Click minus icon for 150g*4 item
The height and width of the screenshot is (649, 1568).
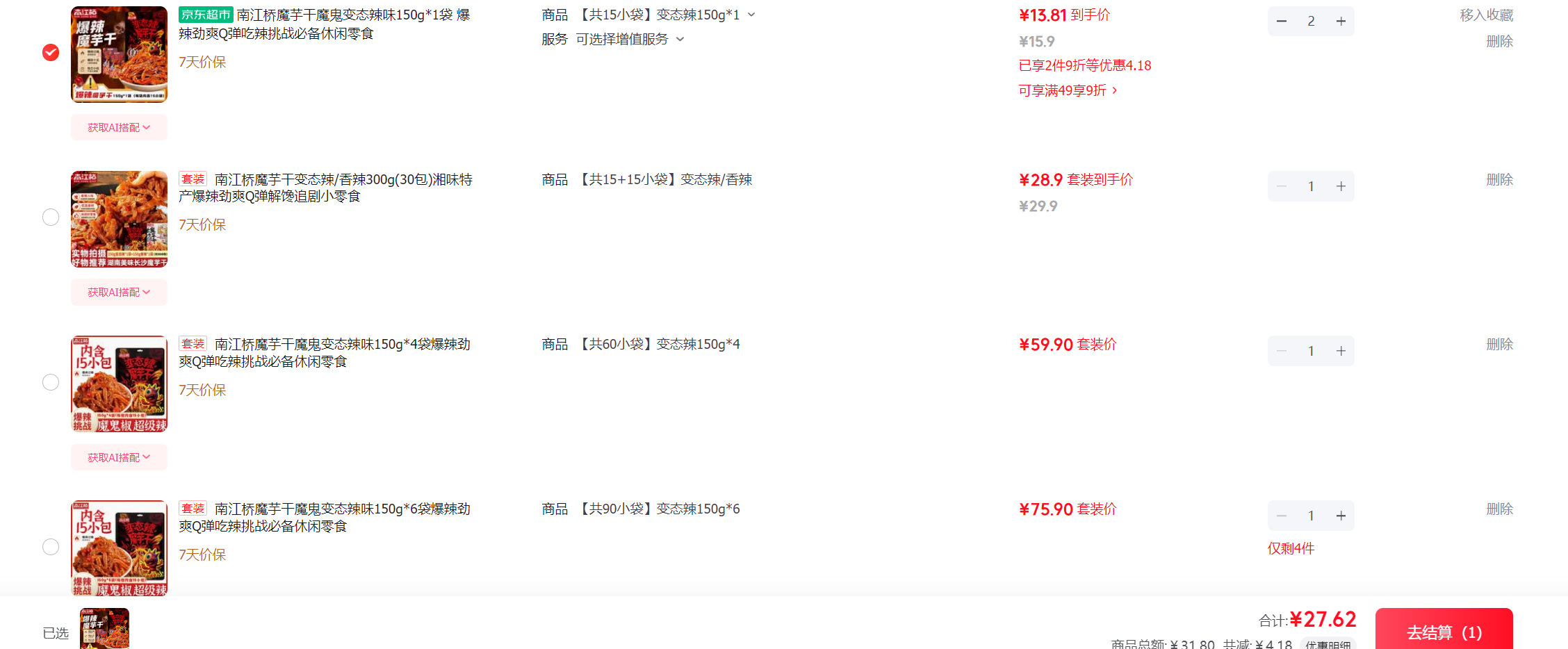click(1282, 351)
